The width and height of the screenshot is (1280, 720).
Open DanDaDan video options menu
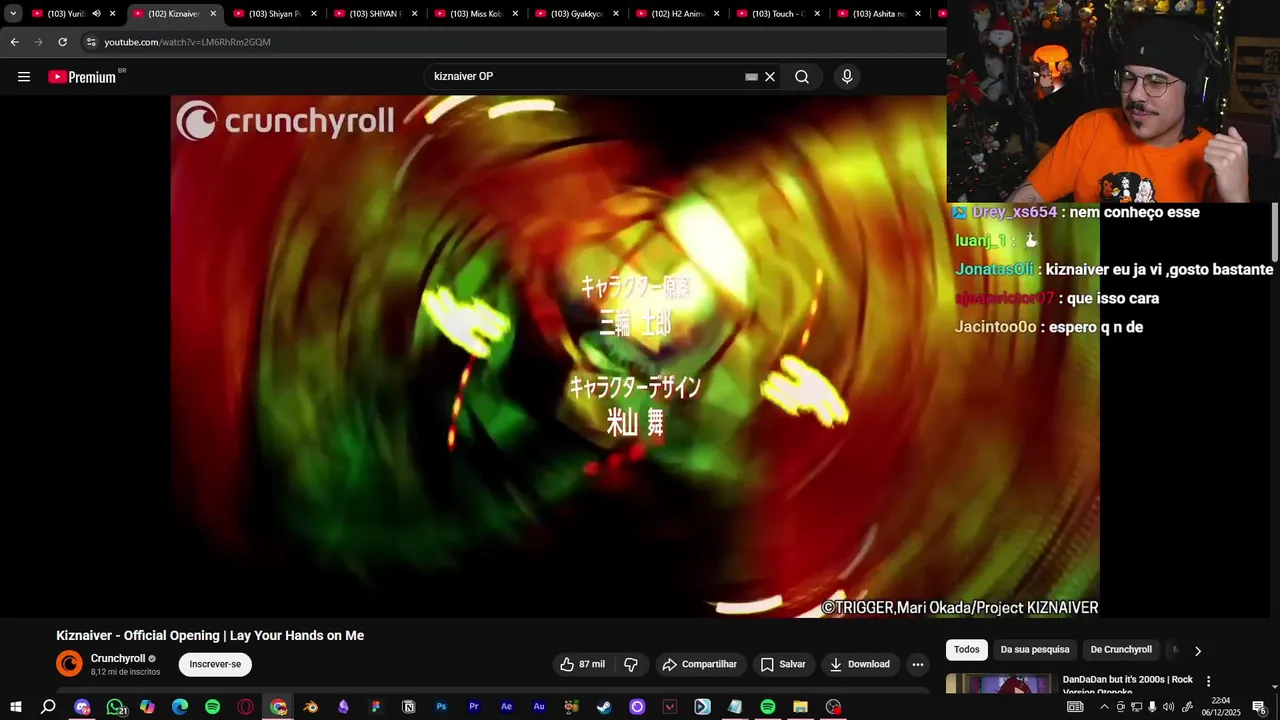click(x=1208, y=681)
